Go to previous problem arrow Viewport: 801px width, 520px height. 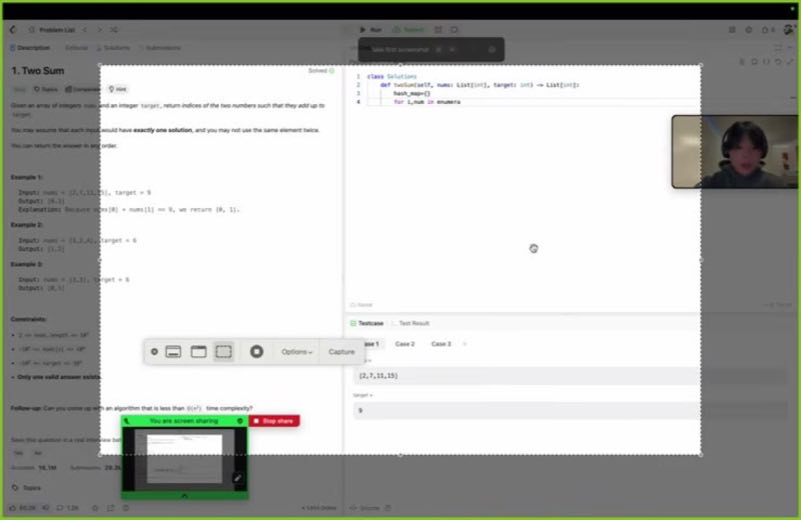(x=85, y=30)
